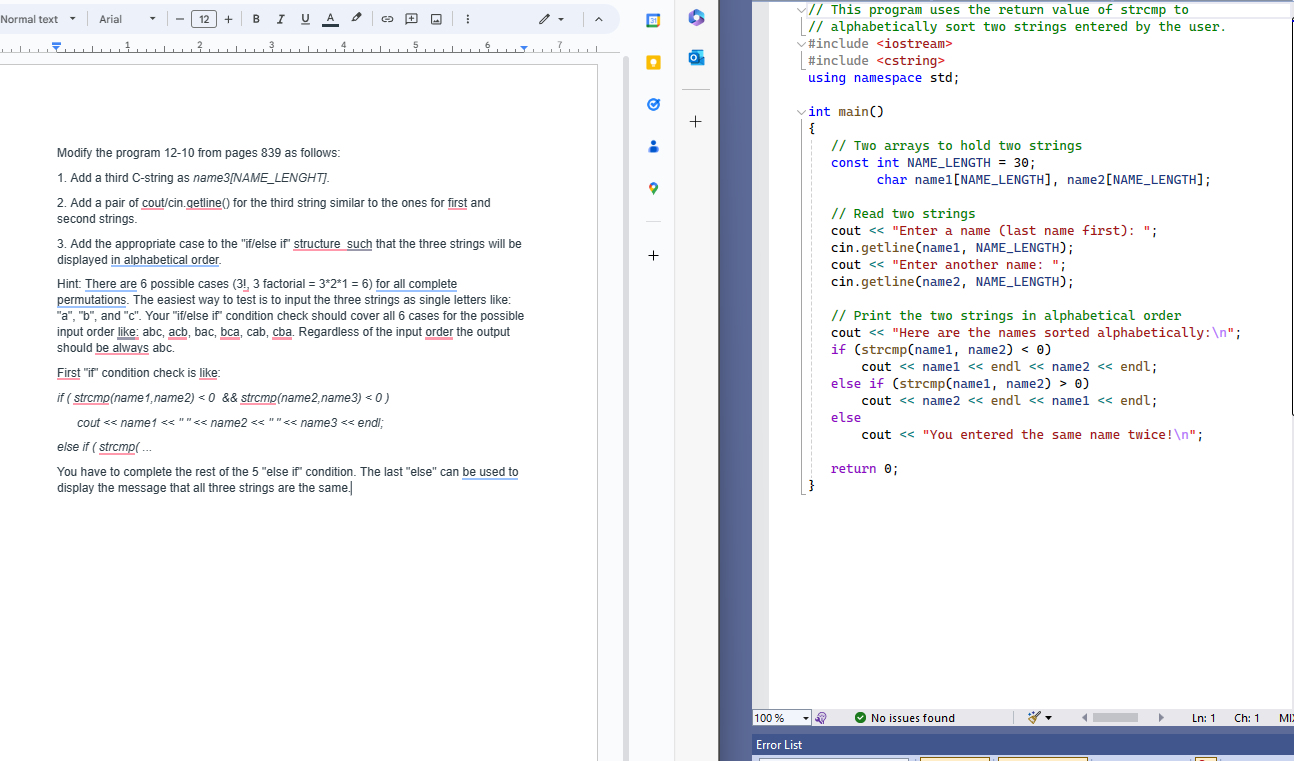Click the Error List panel title

[x=779, y=745]
